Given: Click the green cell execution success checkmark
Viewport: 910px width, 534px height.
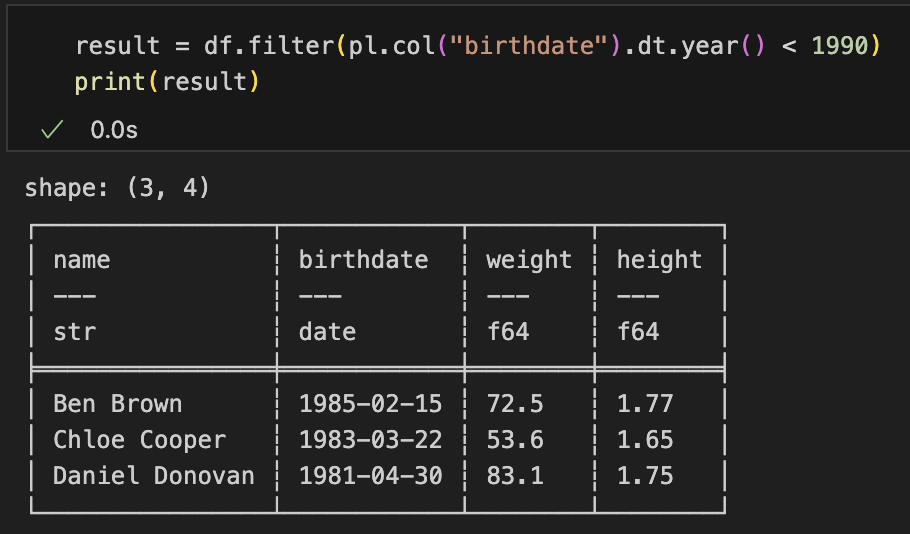Looking at the screenshot, I should 52,130.
